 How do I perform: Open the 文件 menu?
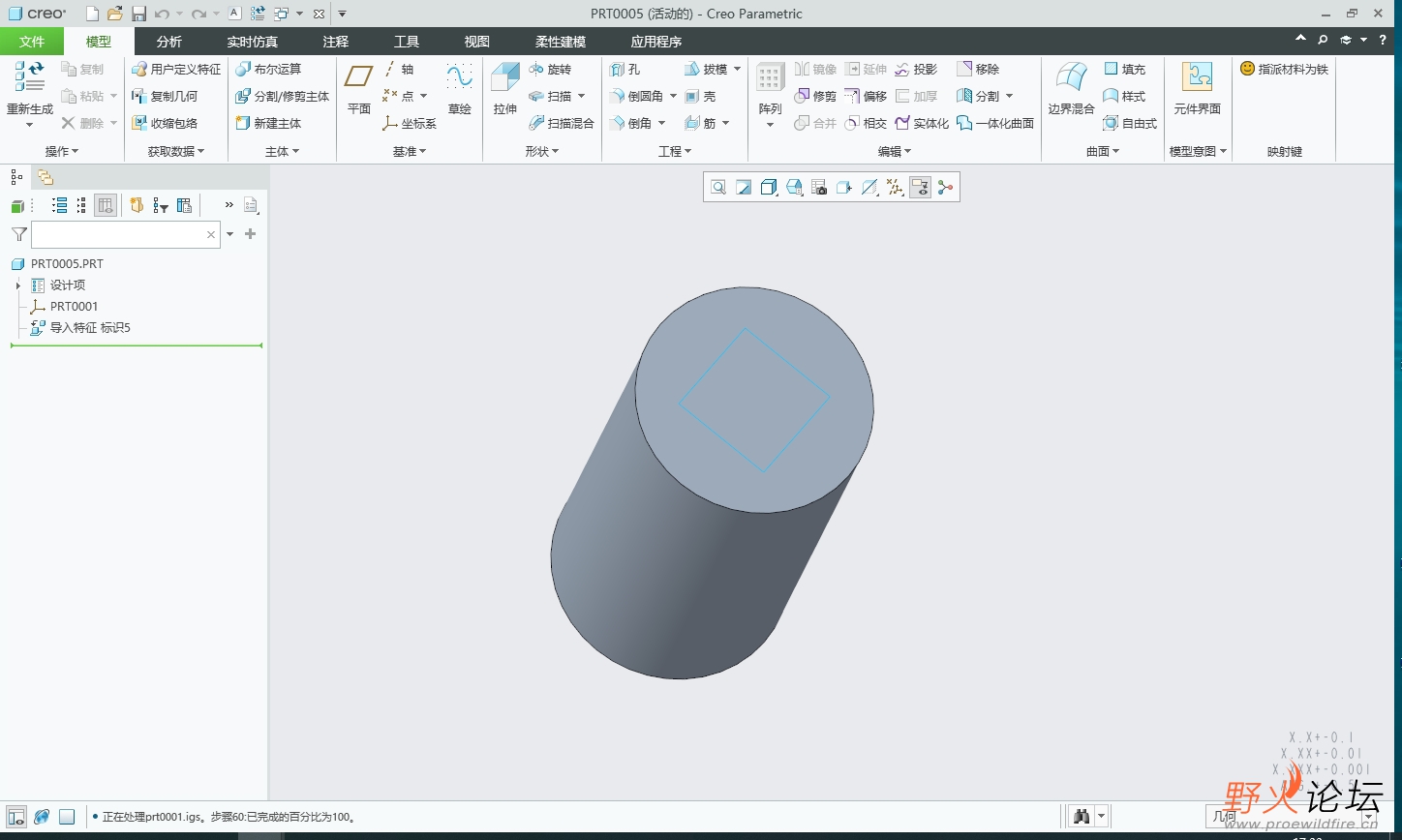(32, 42)
